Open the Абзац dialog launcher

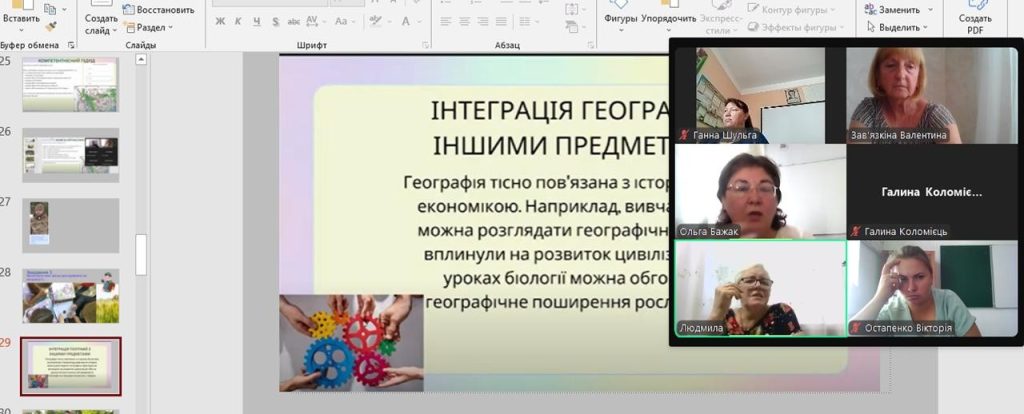point(590,45)
